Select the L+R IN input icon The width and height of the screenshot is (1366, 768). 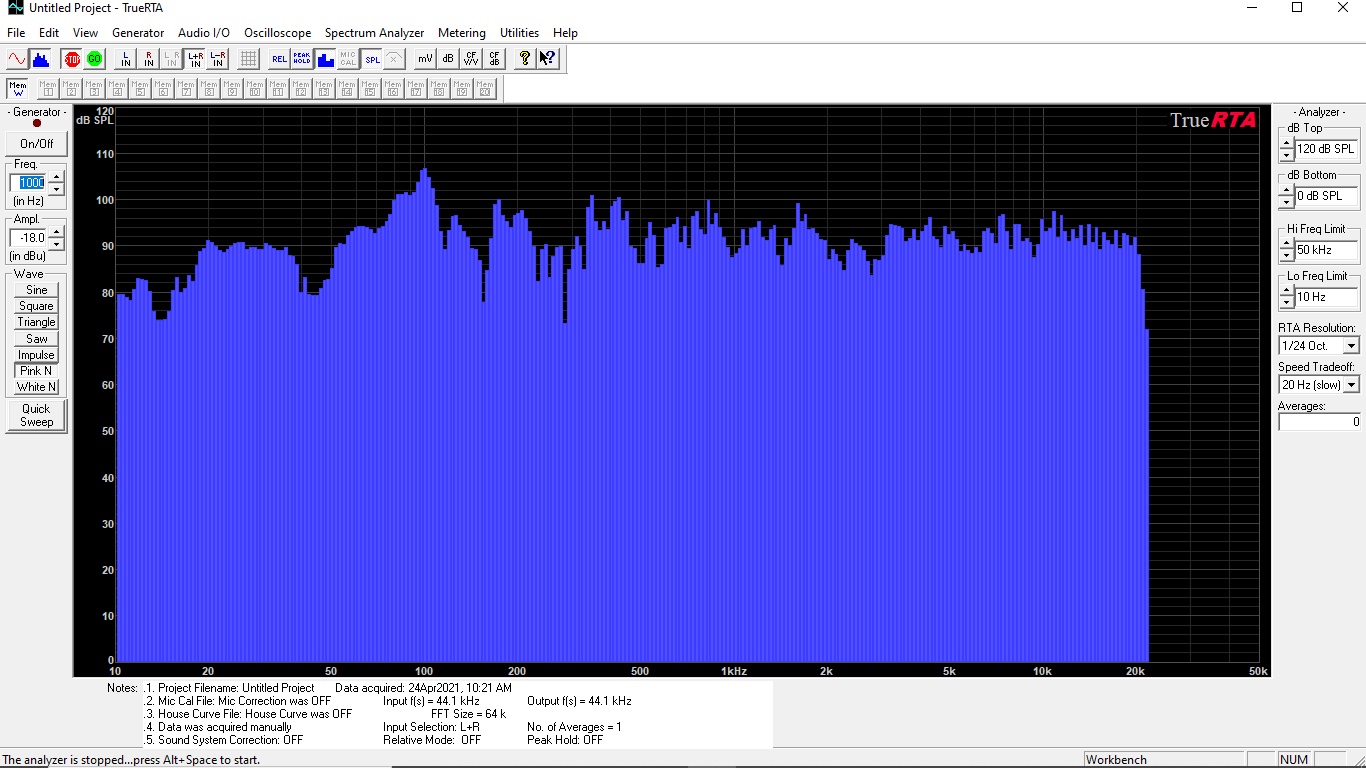click(195, 59)
